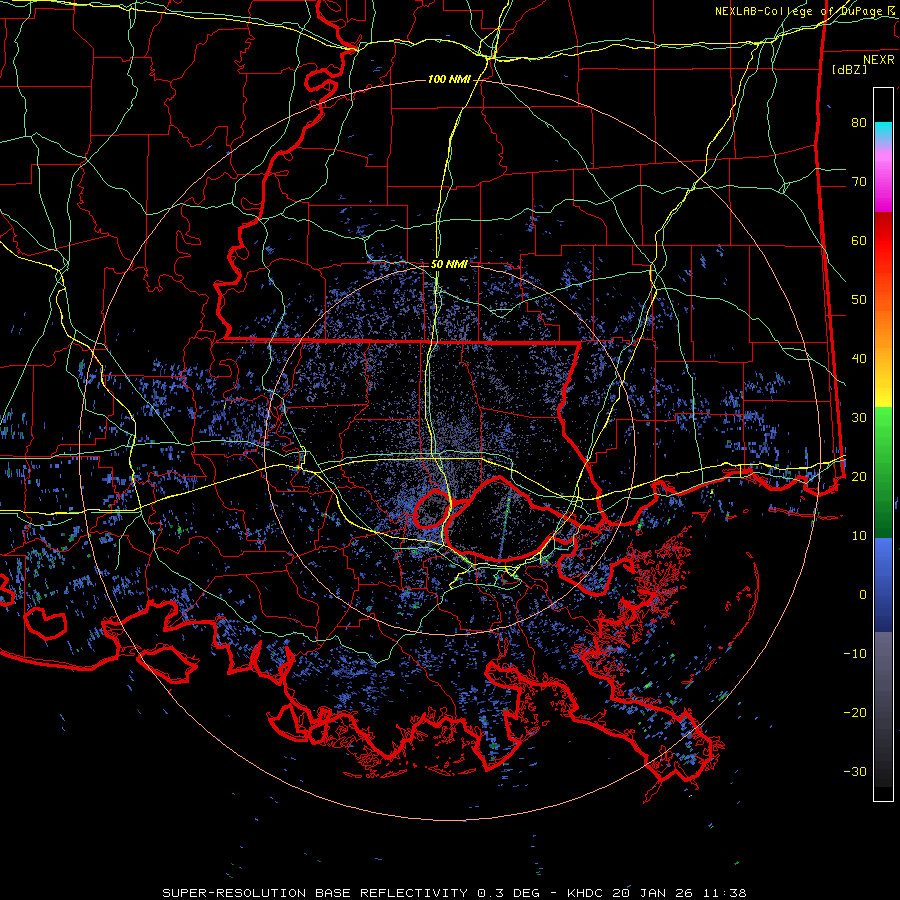Click the cyan top band of the color bar
This screenshot has height=900, width=900.
(883, 133)
